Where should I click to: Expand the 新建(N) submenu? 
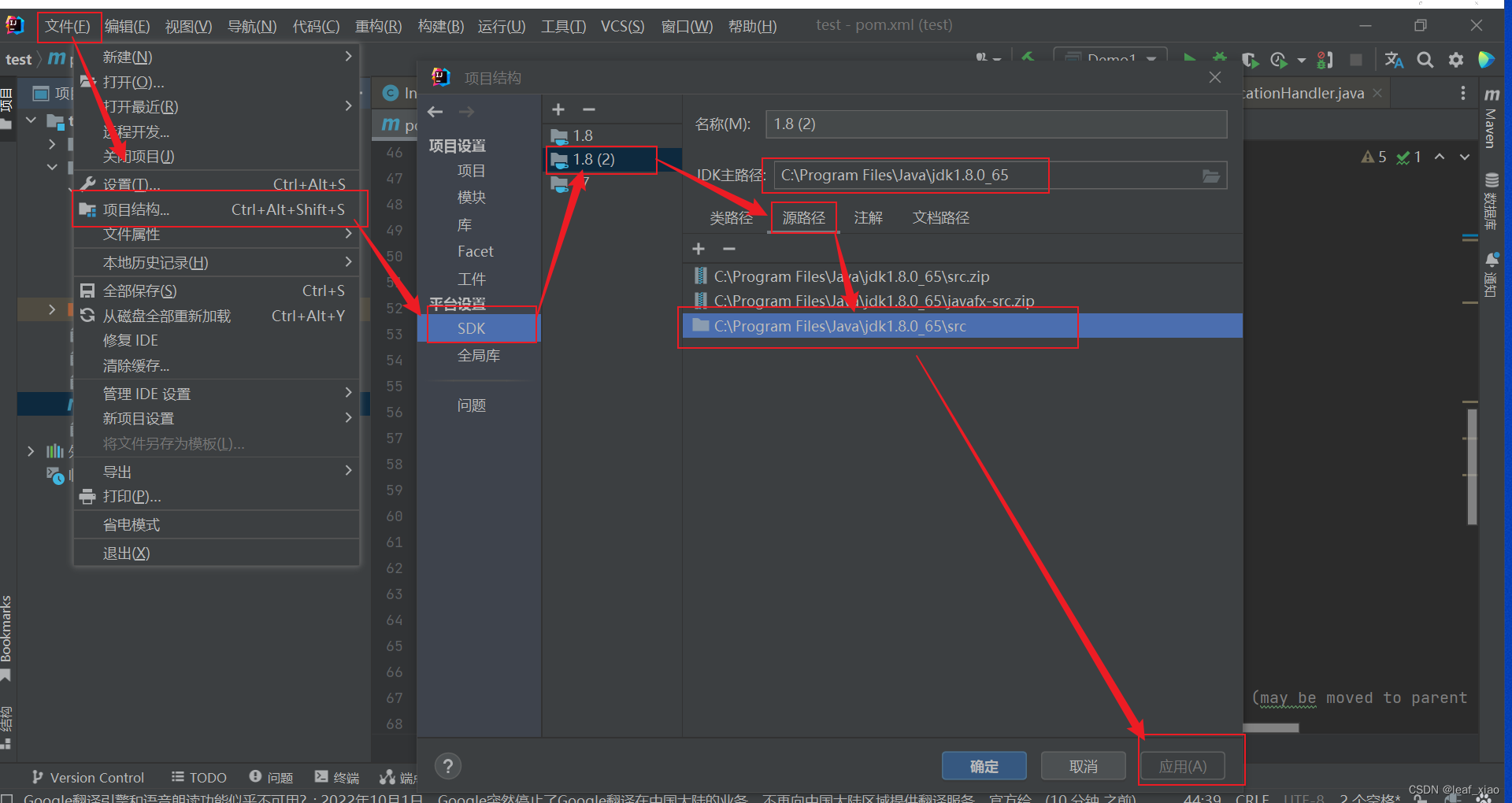coord(217,57)
